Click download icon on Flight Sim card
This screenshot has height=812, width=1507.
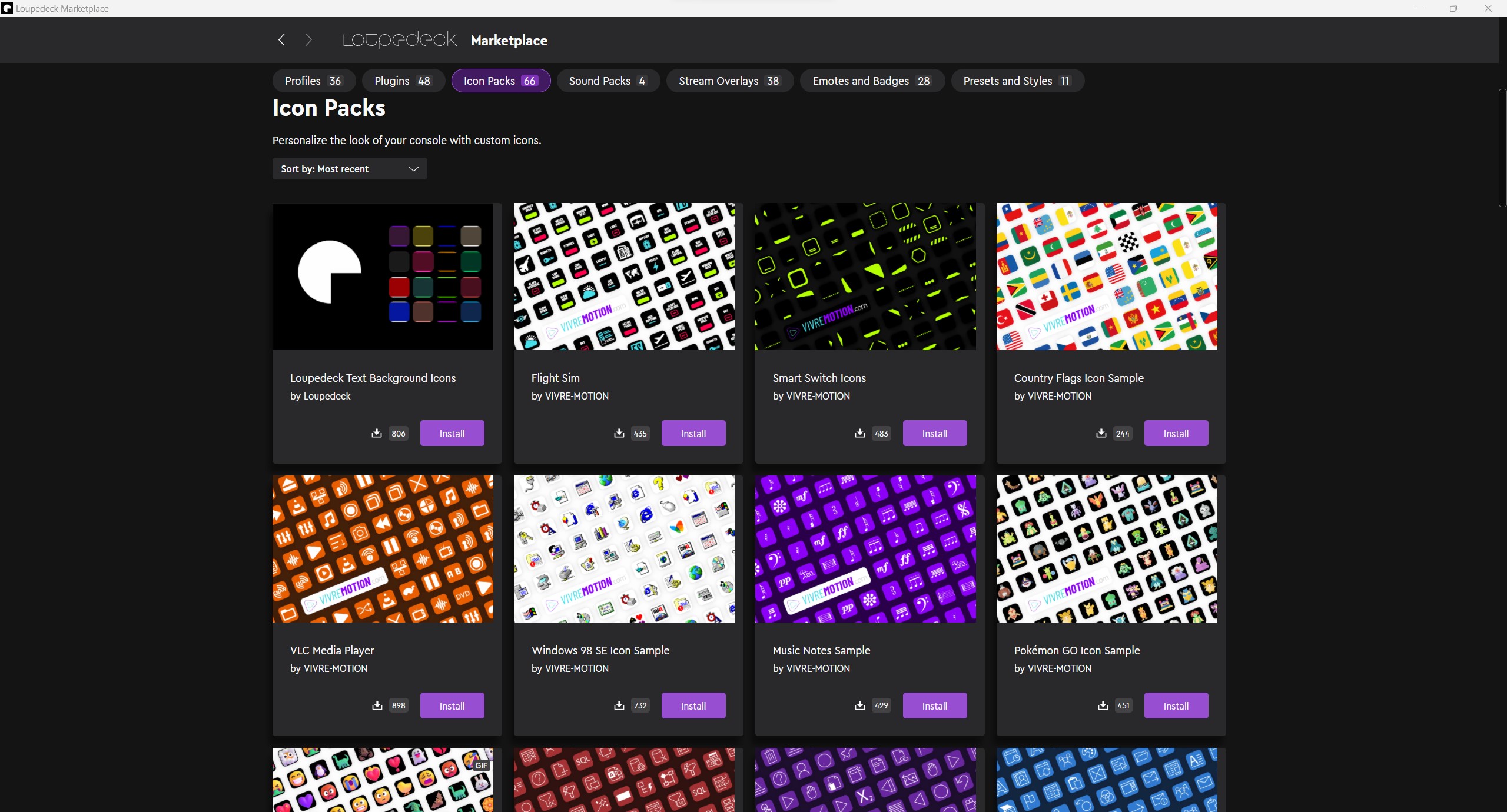pos(619,434)
